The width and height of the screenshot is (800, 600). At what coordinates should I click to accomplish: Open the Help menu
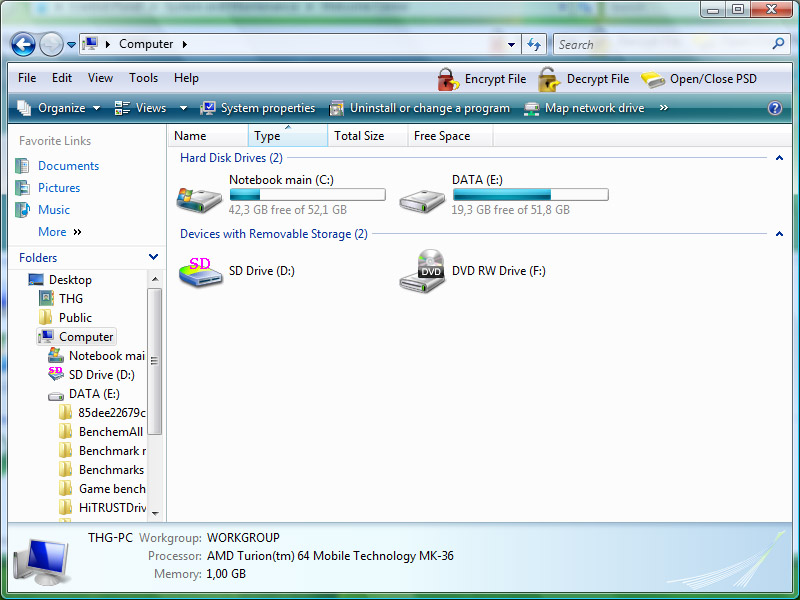[186, 78]
